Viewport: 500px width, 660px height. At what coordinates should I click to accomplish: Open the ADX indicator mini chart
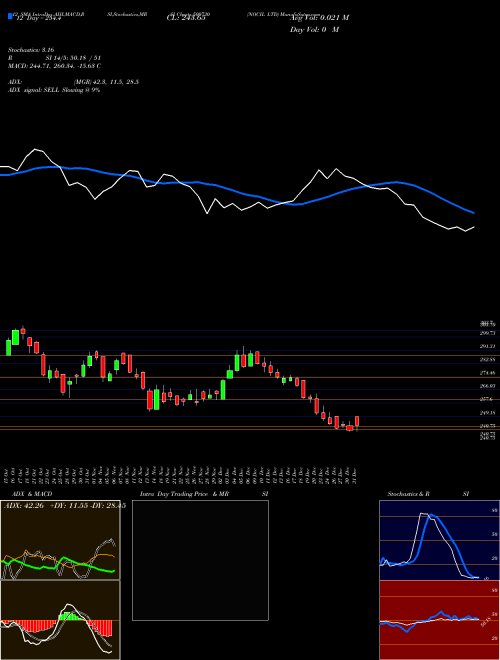click(60, 540)
